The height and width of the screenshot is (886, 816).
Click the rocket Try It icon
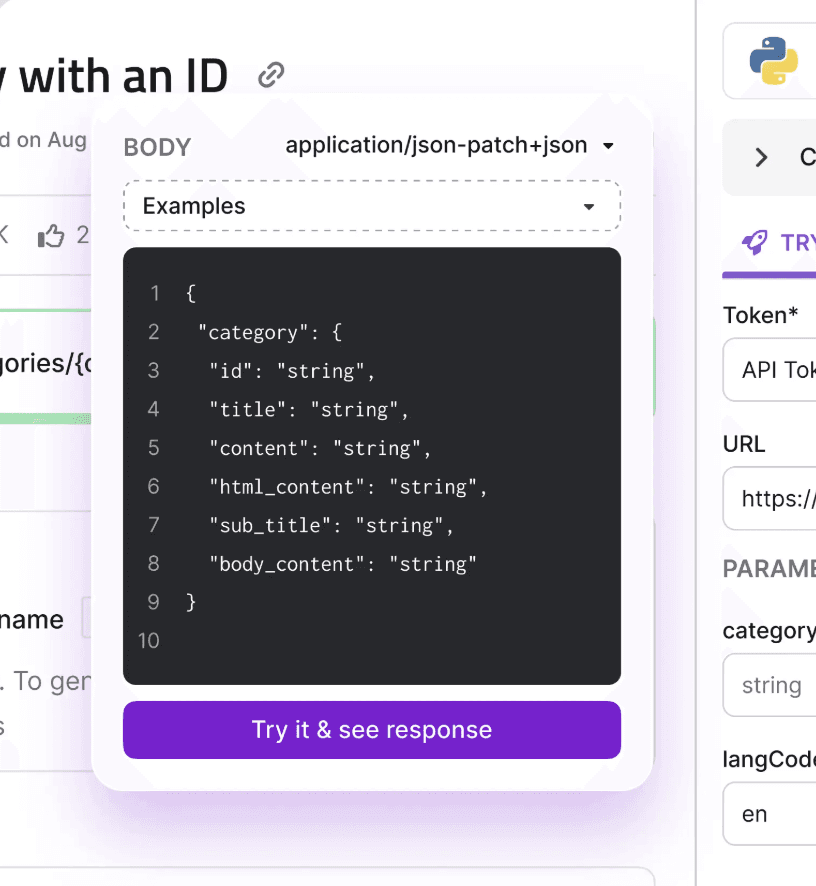(x=755, y=242)
